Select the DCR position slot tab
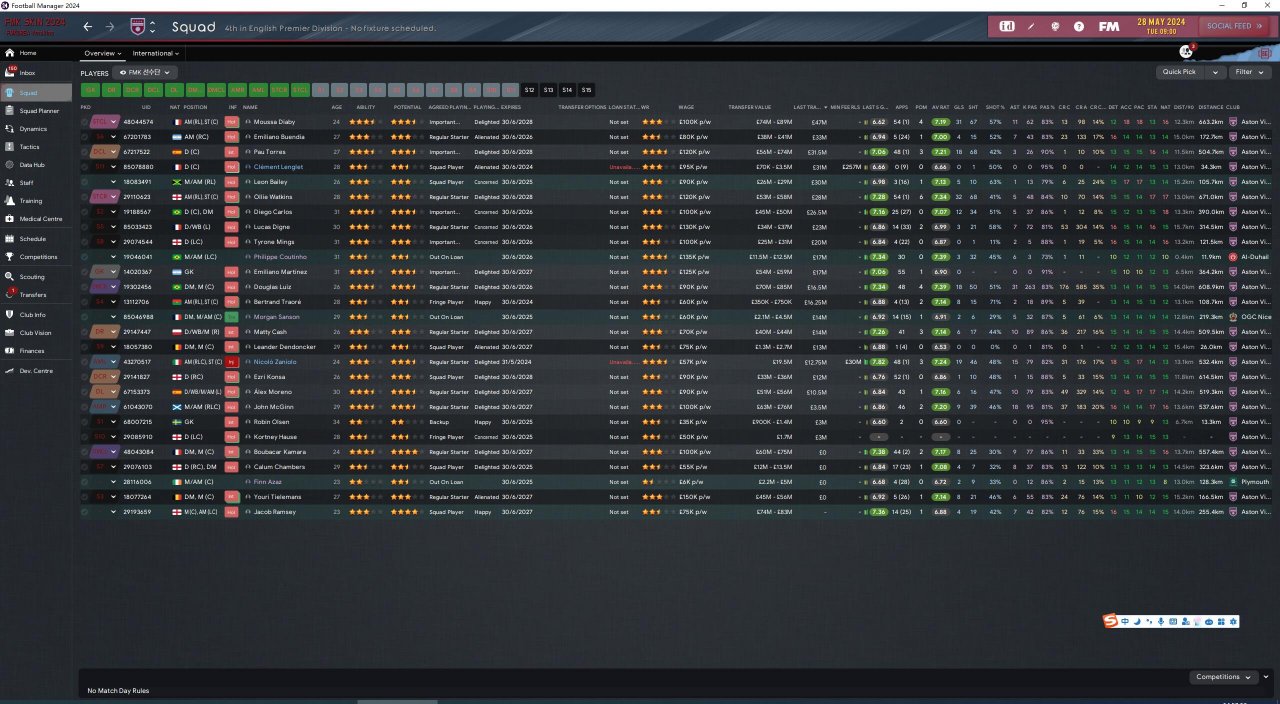Viewport: 1280px width, 704px height. click(x=132, y=90)
